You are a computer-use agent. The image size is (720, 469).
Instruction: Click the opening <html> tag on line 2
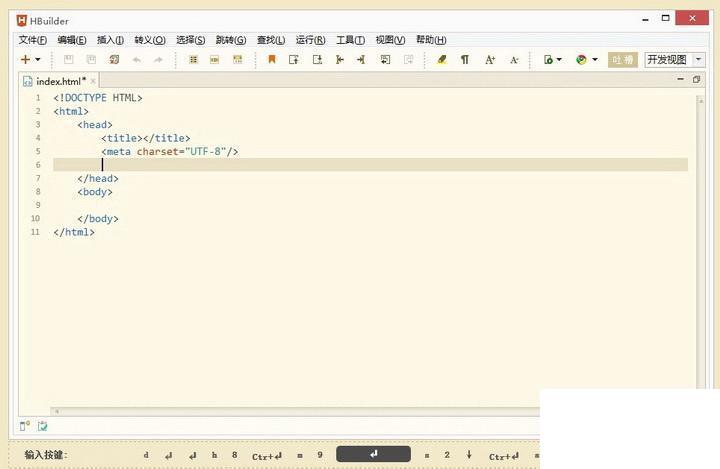(x=71, y=111)
